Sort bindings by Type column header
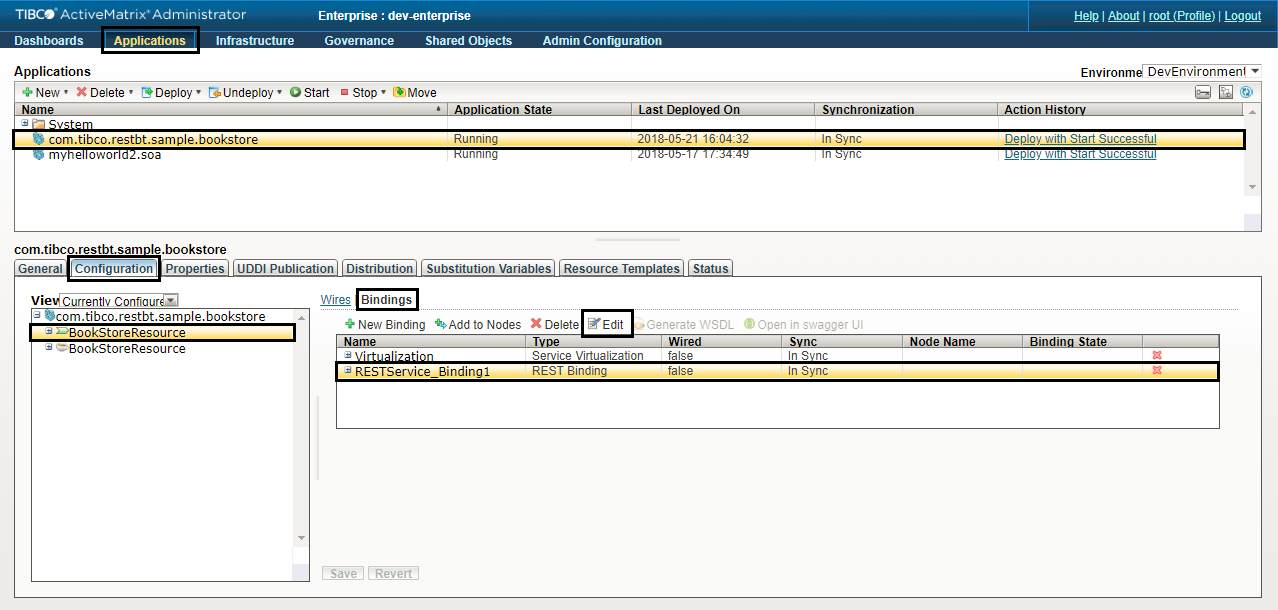The height and width of the screenshot is (610, 1278). pyautogui.click(x=594, y=342)
